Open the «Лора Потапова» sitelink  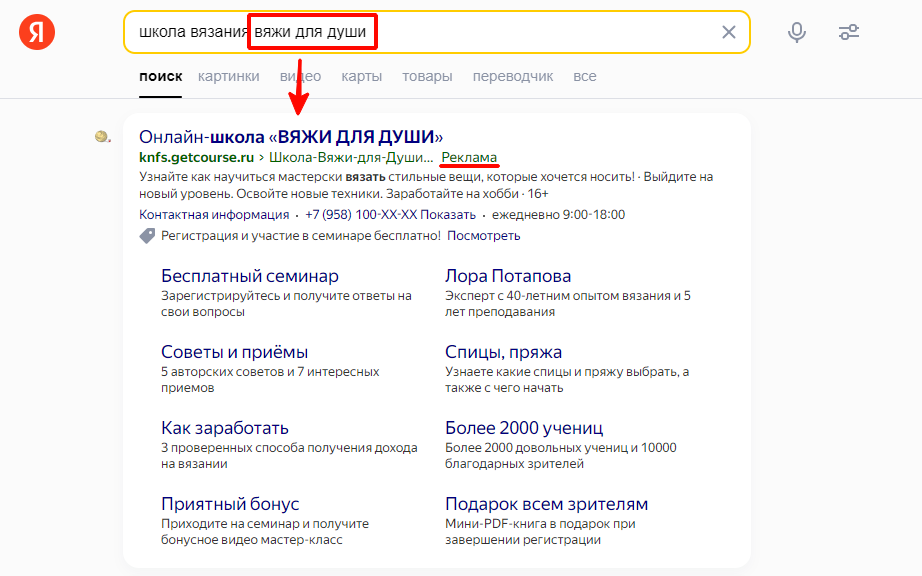pos(508,276)
